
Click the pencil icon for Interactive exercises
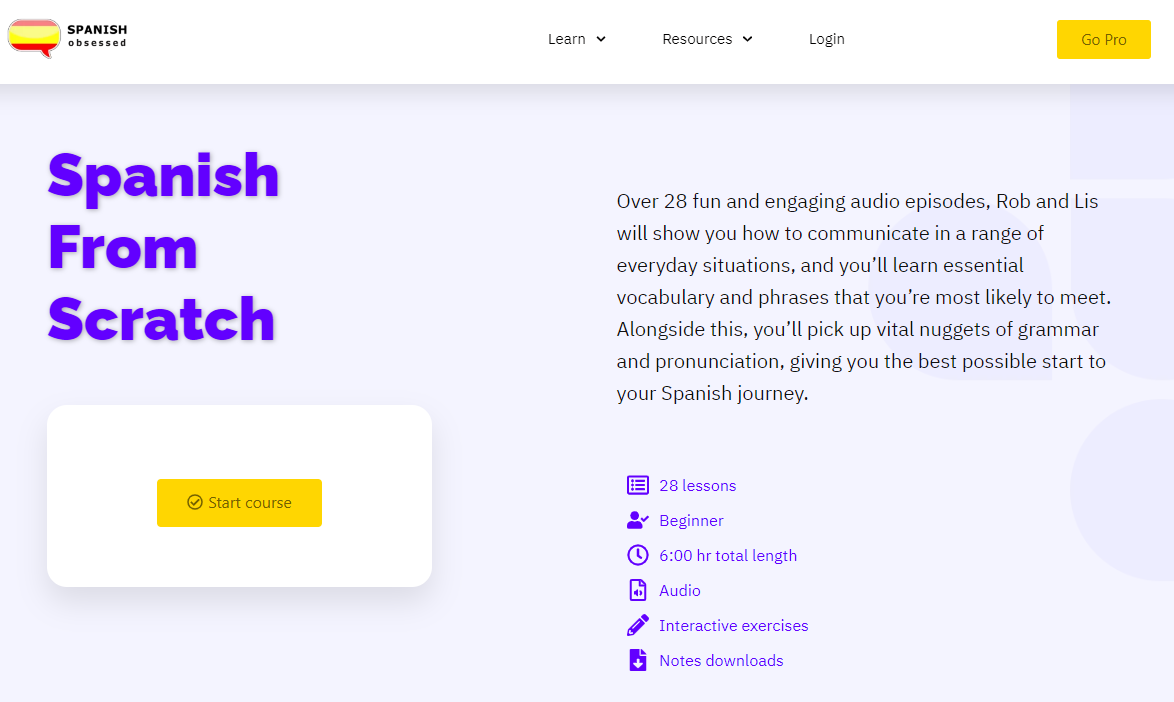pos(638,625)
